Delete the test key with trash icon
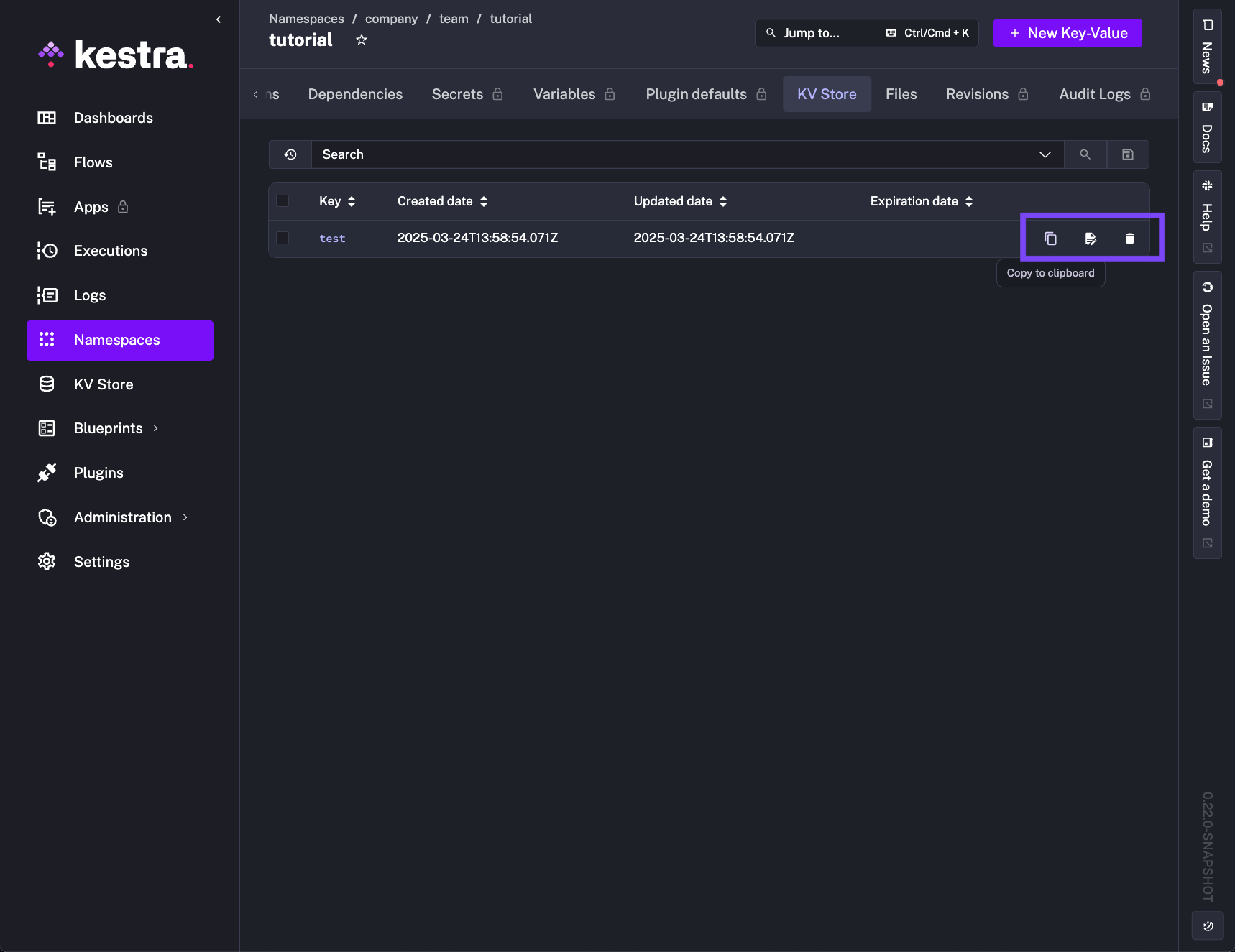The image size is (1235, 952). (x=1129, y=239)
